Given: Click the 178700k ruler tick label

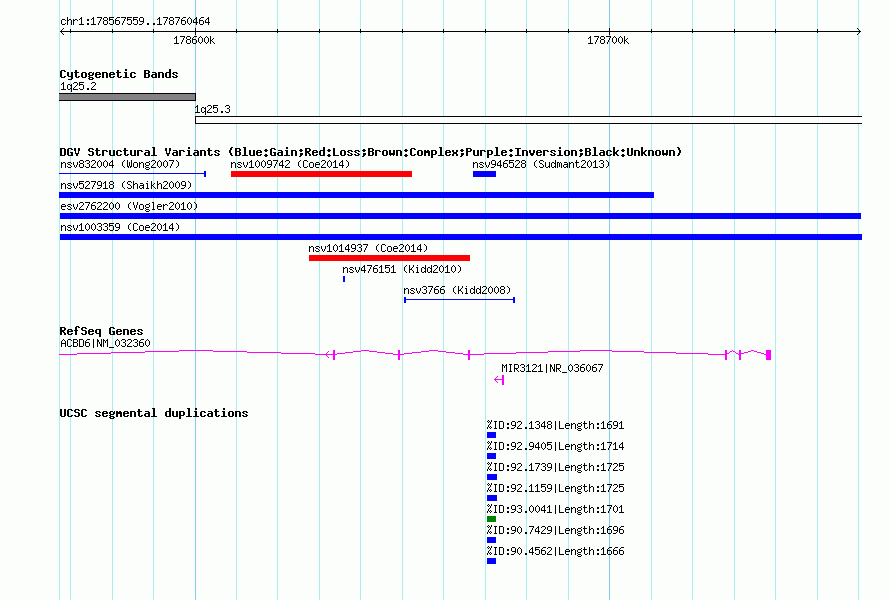Looking at the screenshot, I should pos(608,40).
